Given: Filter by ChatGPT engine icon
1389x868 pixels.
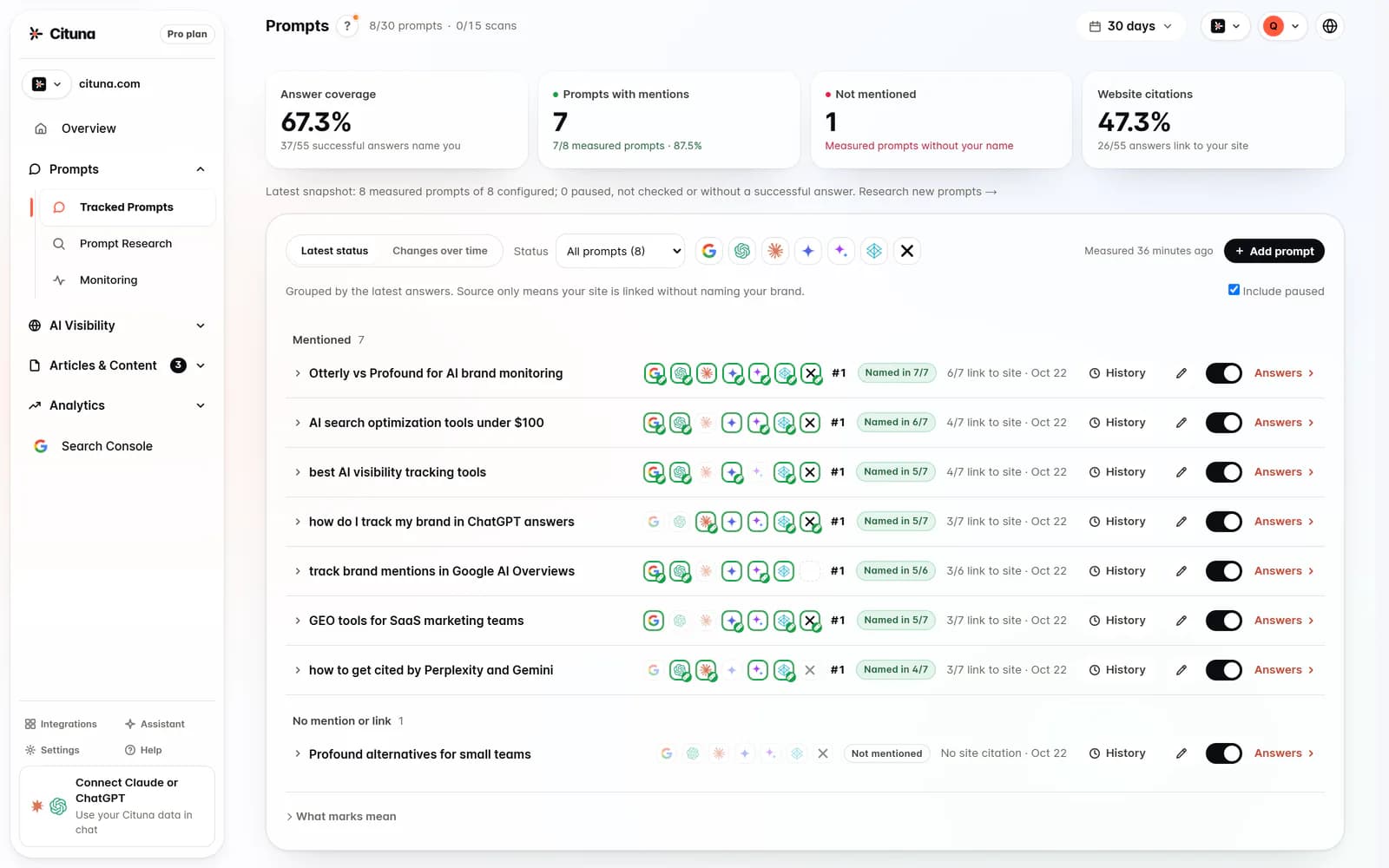Looking at the screenshot, I should pyautogui.click(x=742, y=251).
